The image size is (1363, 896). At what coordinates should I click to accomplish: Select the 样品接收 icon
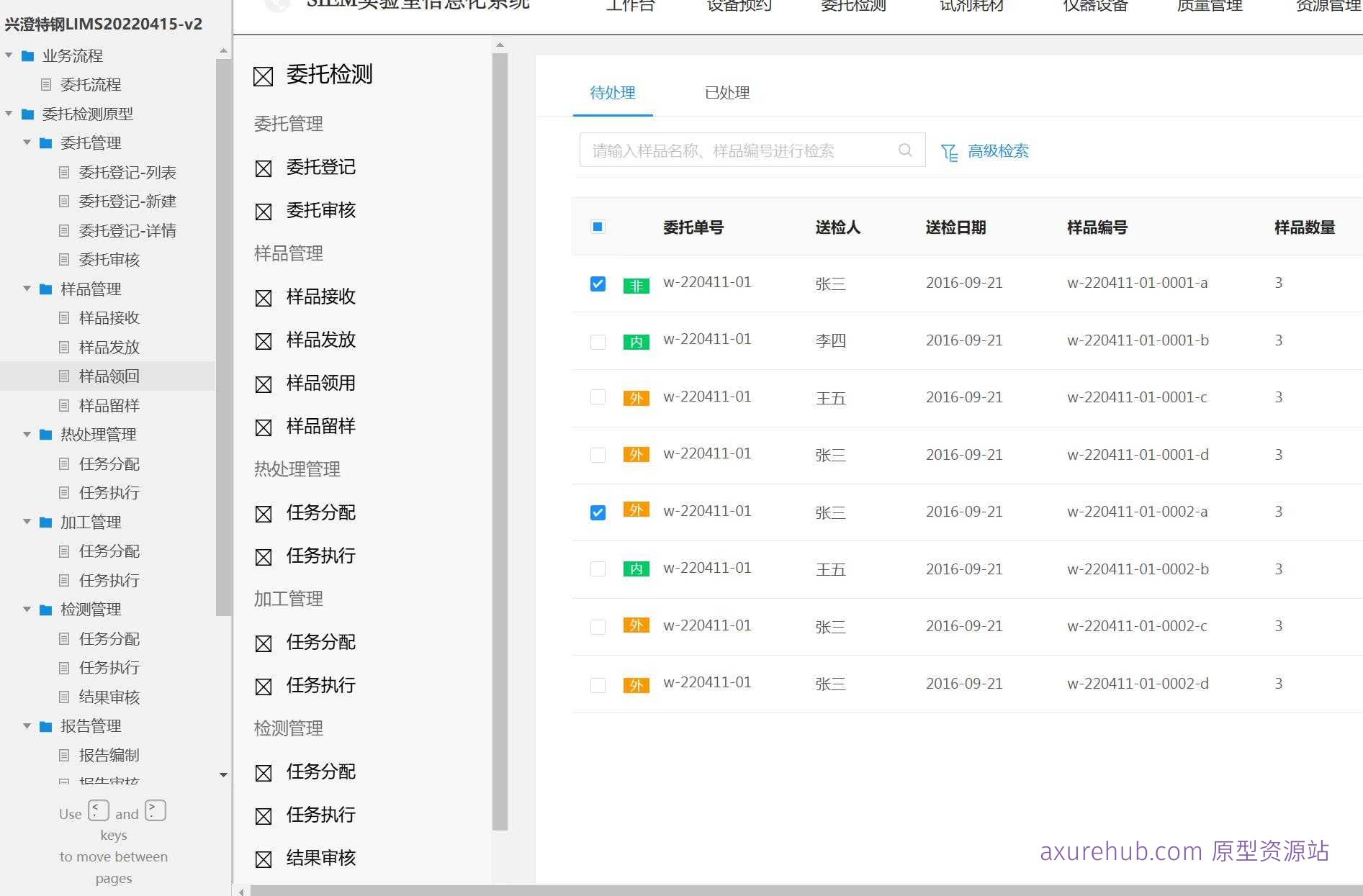pyautogui.click(x=264, y=297)
